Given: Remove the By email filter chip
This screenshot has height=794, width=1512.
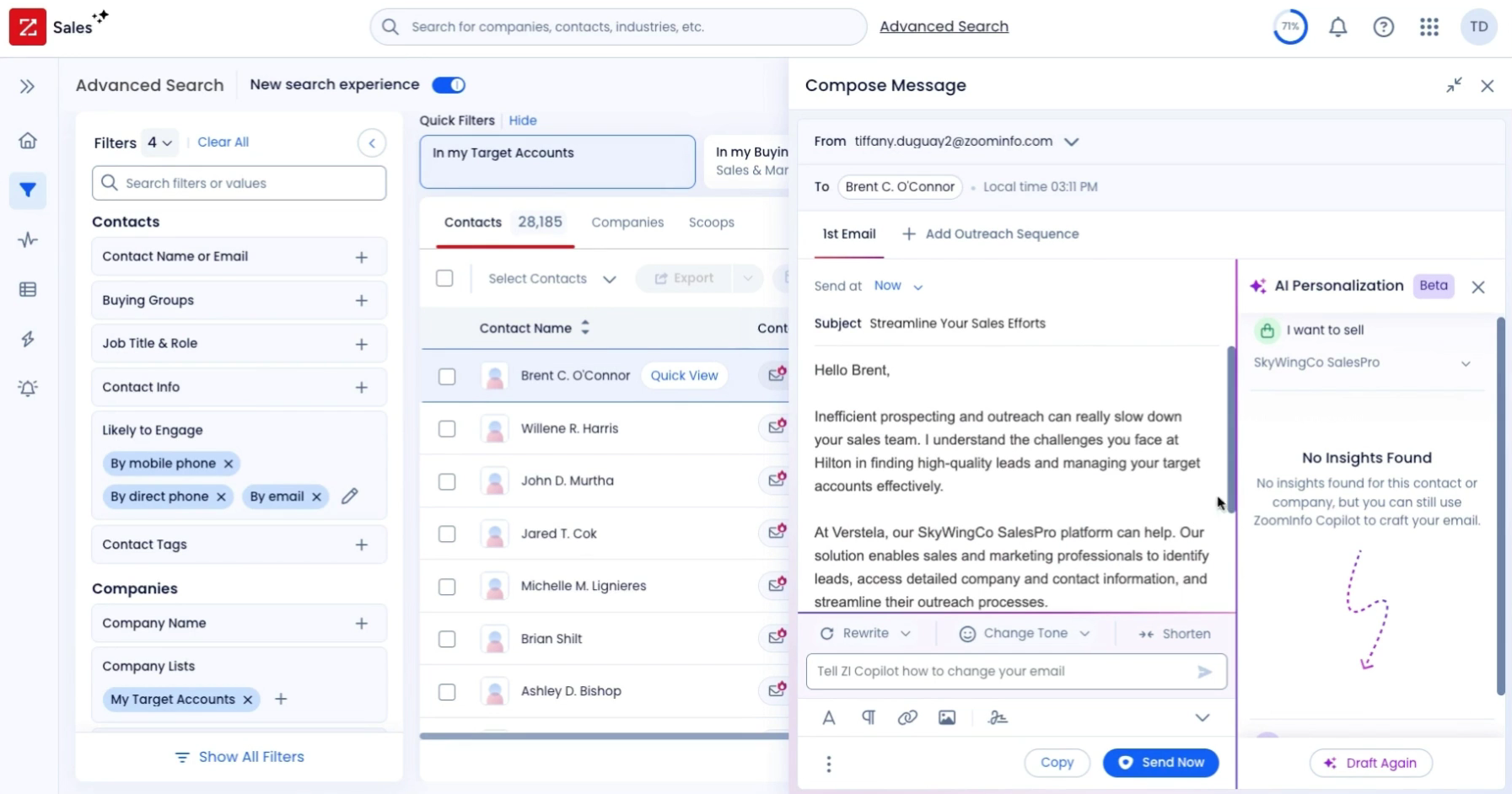Looking at the screenshot, I should [x=316, y=496].
